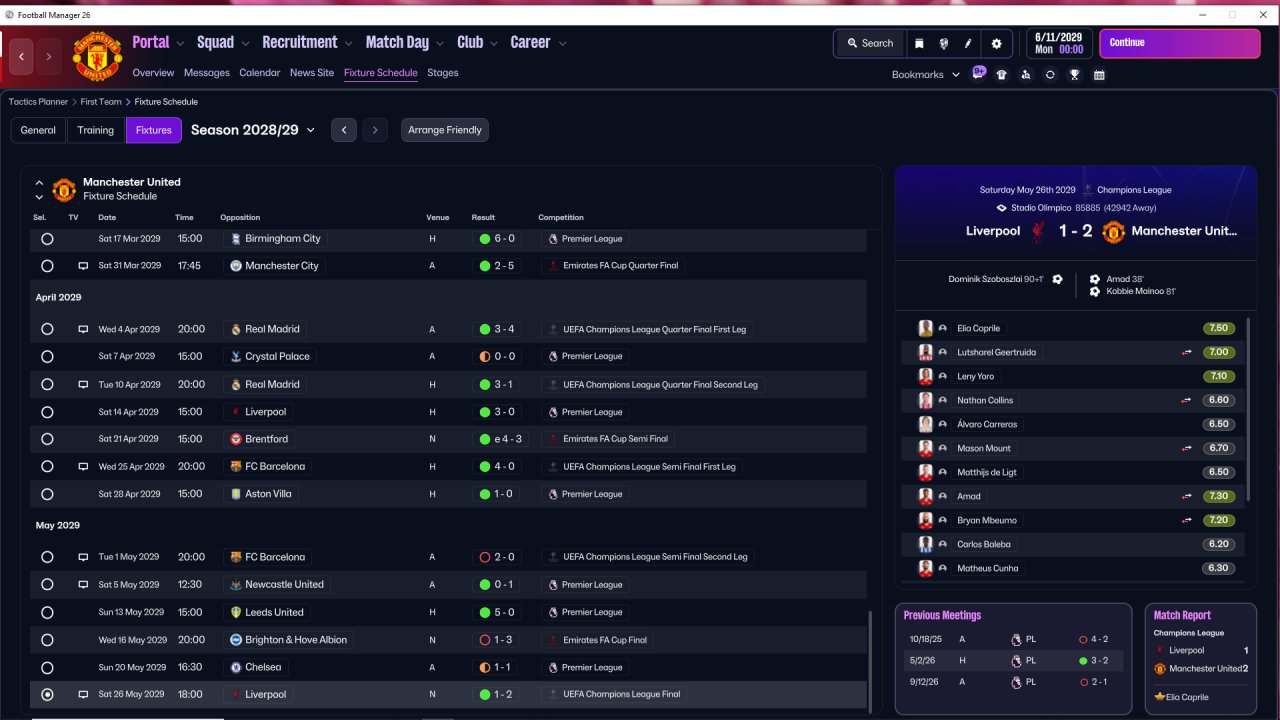The image size is (1280, 720).
Task: Select the Chelsea fixture radio button
Action: [47, 667]
